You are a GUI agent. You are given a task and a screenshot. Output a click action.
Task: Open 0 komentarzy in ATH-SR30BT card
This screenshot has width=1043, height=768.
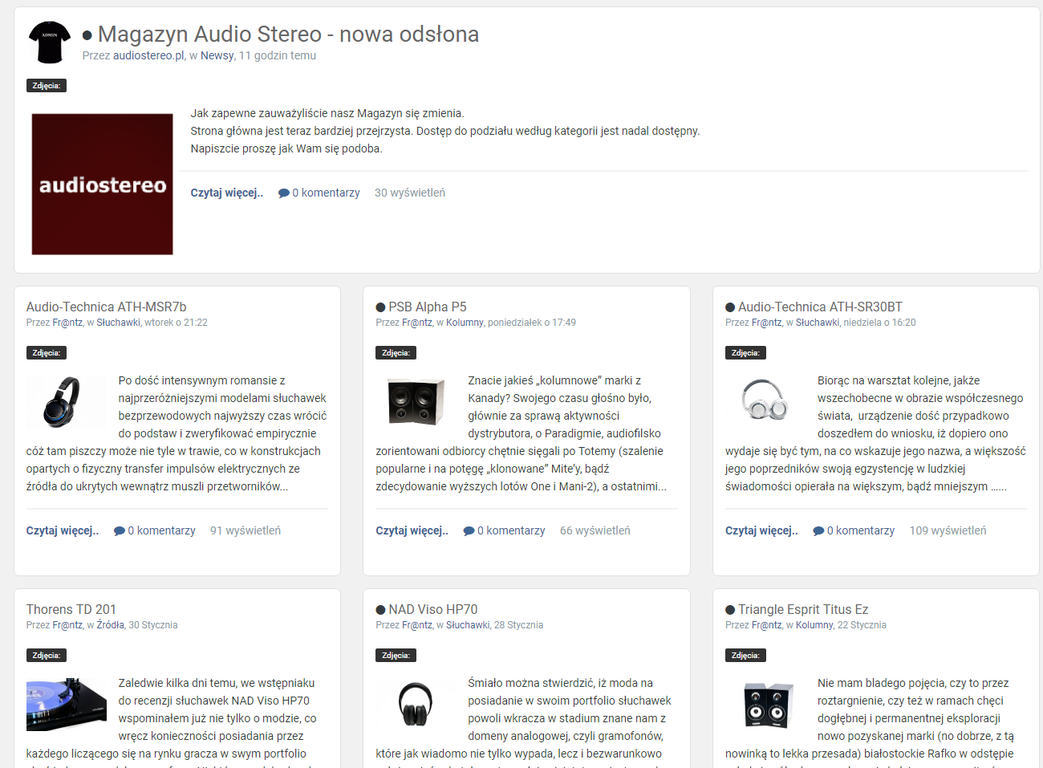pyautogui.click(x=861, y=531)
